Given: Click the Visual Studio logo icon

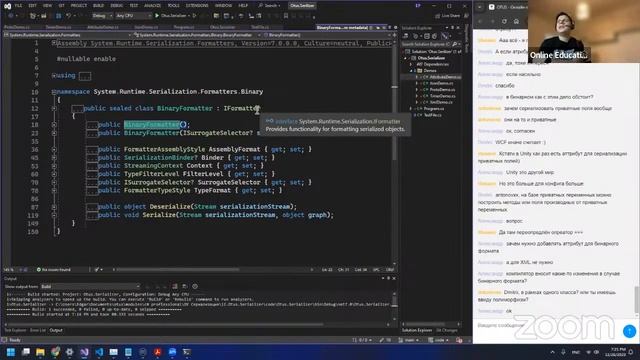Looking at the screenshot, I should pos(7,6).
